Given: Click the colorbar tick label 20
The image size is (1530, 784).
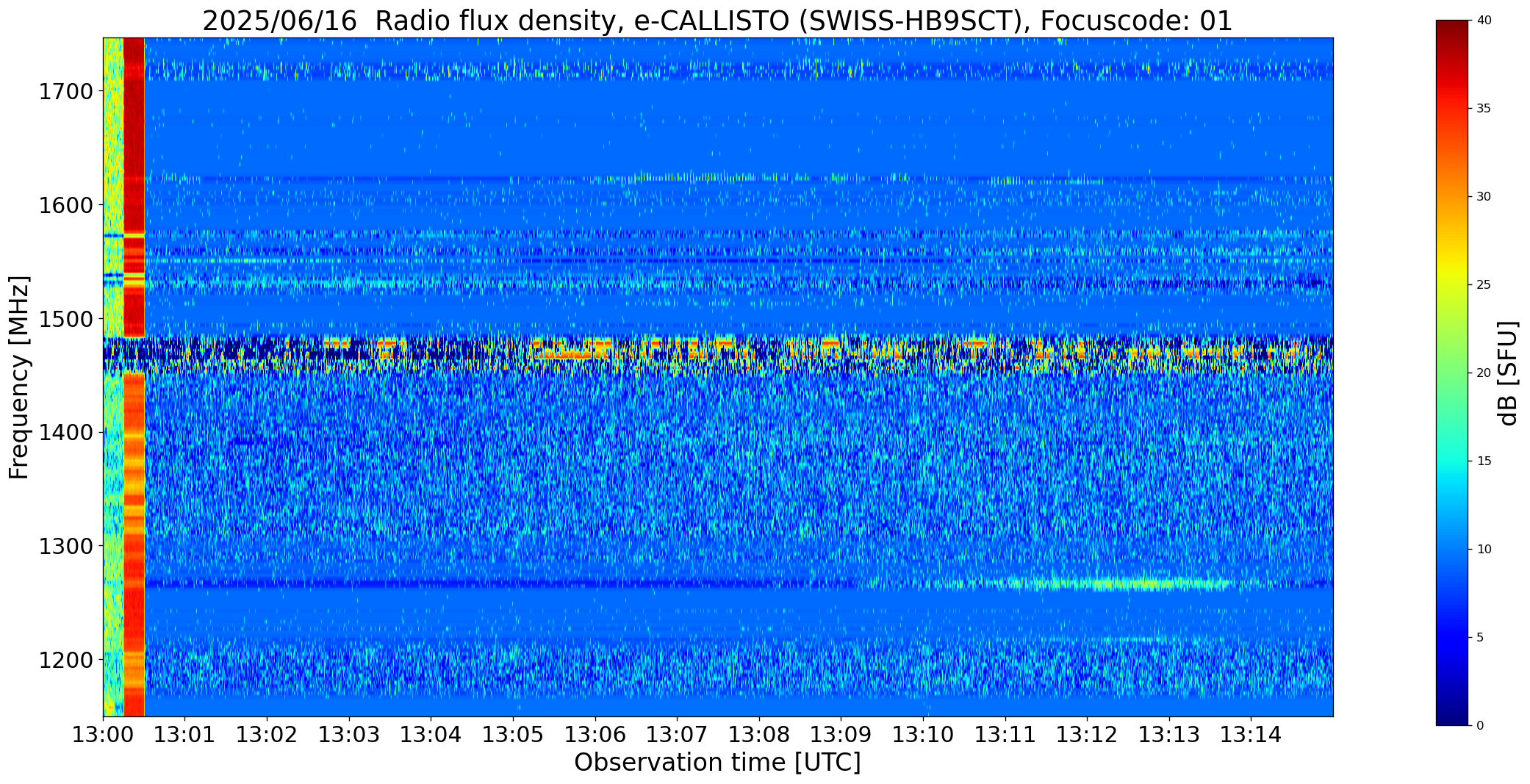Looking at the screenshot, I should click(x=1484, y=373).
